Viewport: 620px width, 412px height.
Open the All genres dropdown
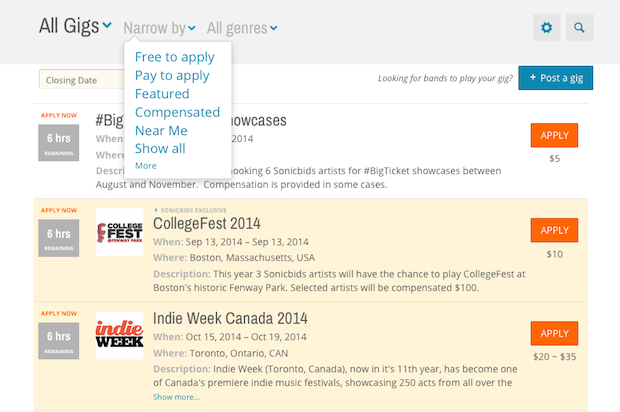click(242, 28)
